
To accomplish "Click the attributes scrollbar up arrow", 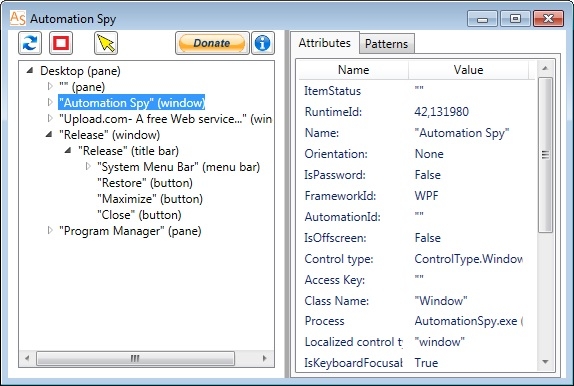I will (545, 68).
